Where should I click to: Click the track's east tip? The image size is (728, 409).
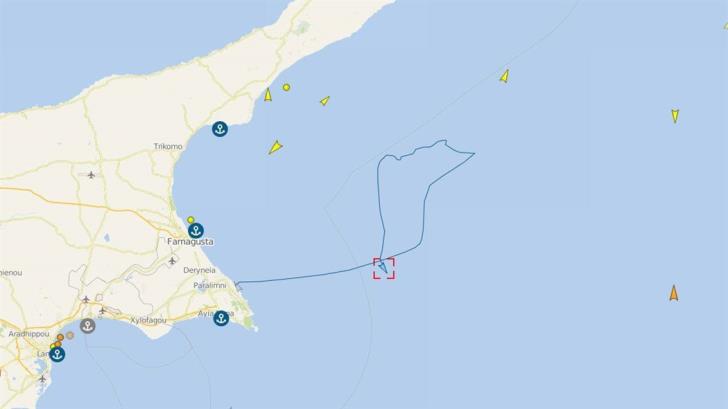[474, 153]
